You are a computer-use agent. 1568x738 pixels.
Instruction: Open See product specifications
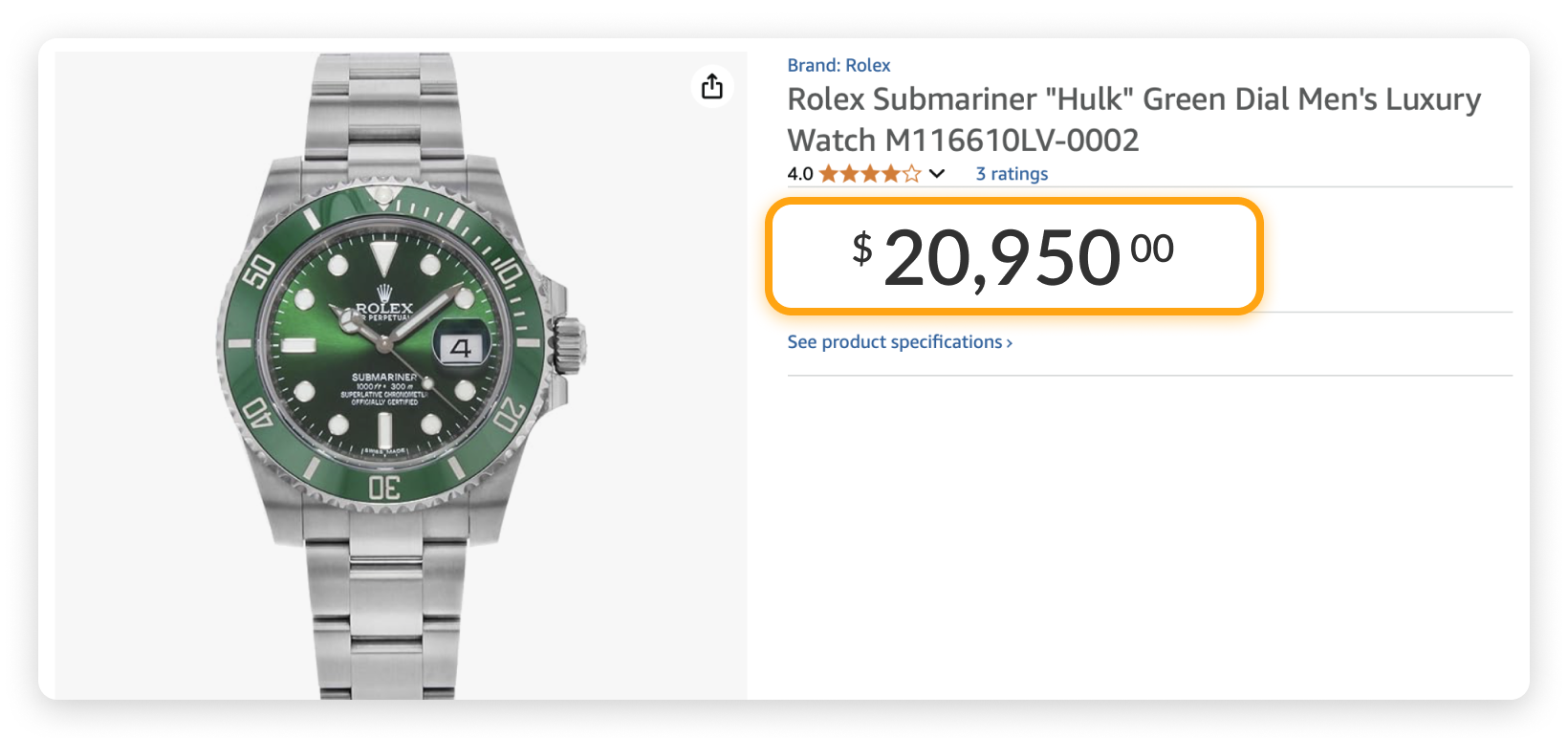pyautogui.click(x=897, y=341)
